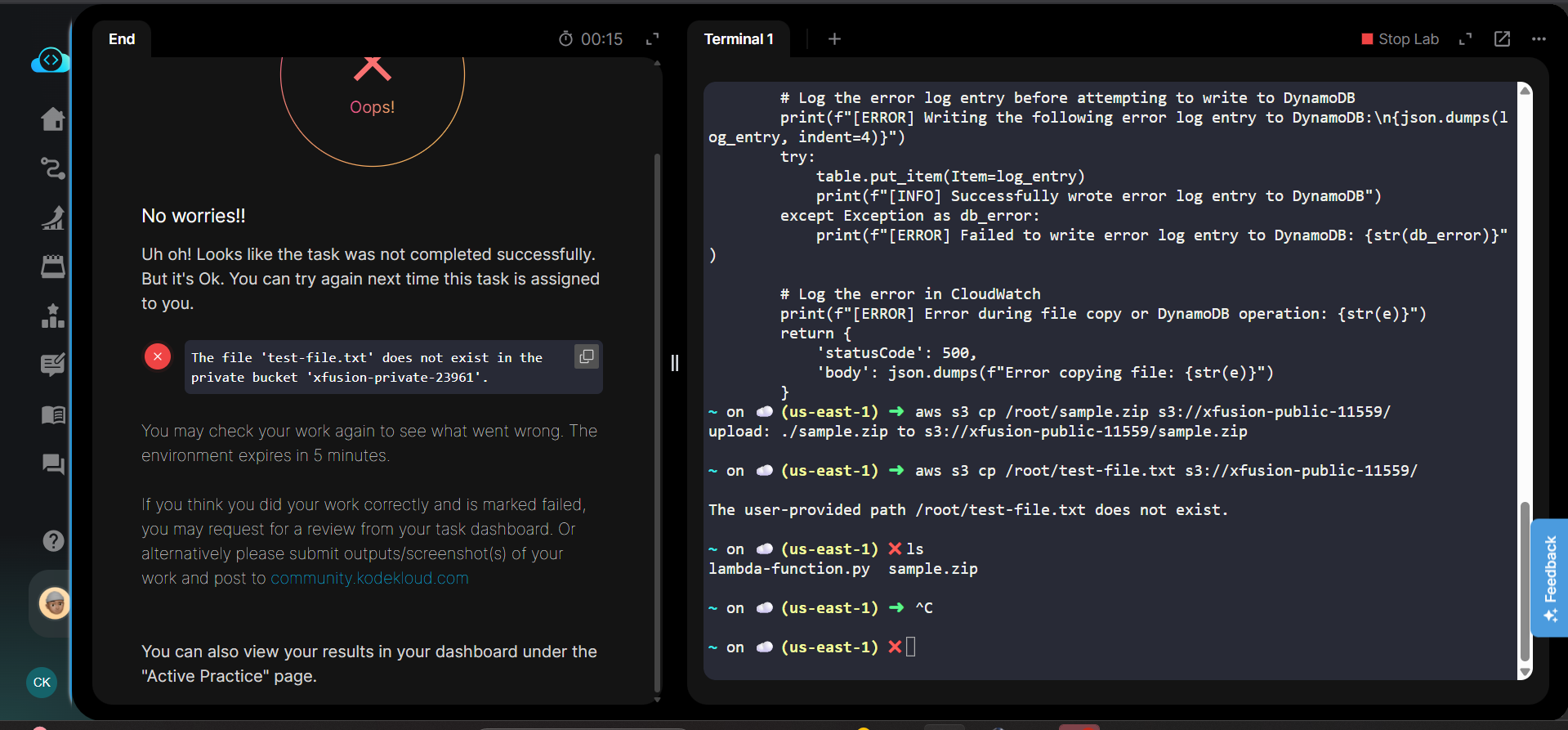Select the End tab

pos(122,39)
